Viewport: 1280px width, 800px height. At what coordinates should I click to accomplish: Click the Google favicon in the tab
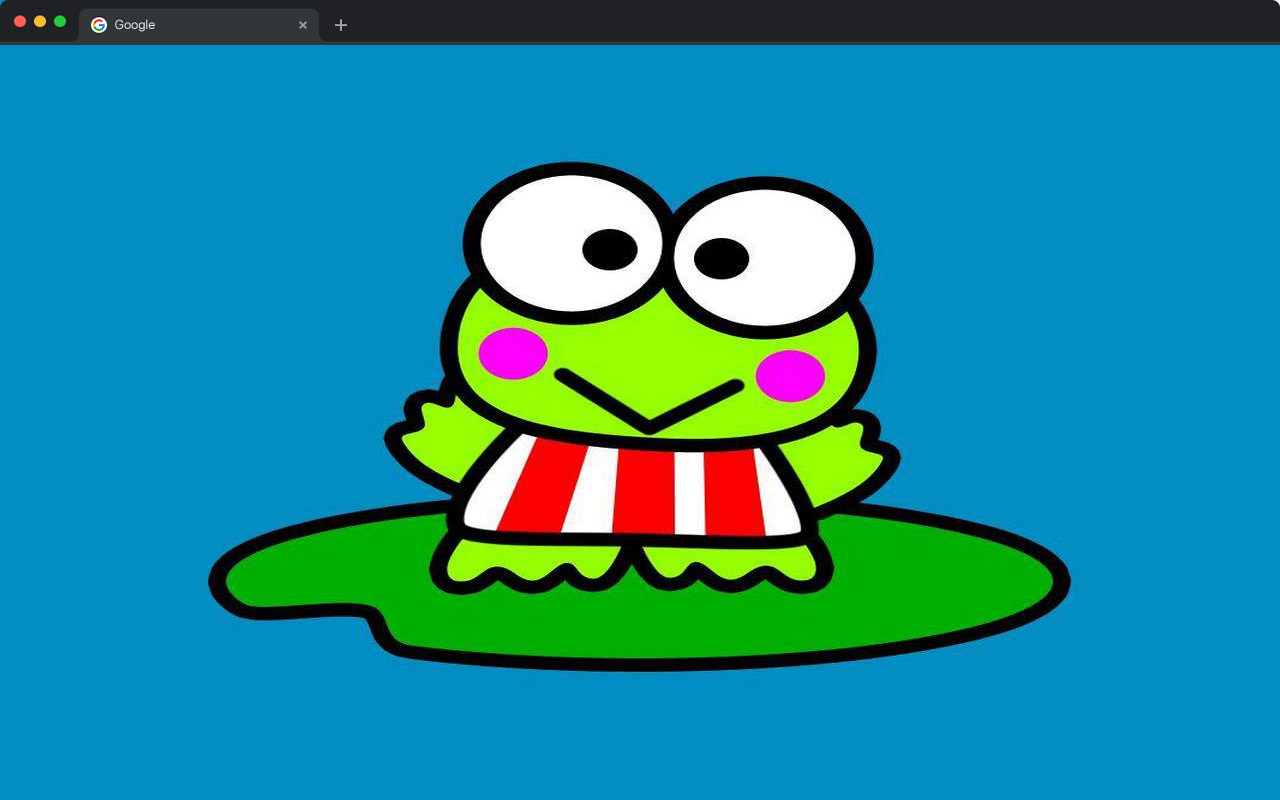[x=99, y=25]
